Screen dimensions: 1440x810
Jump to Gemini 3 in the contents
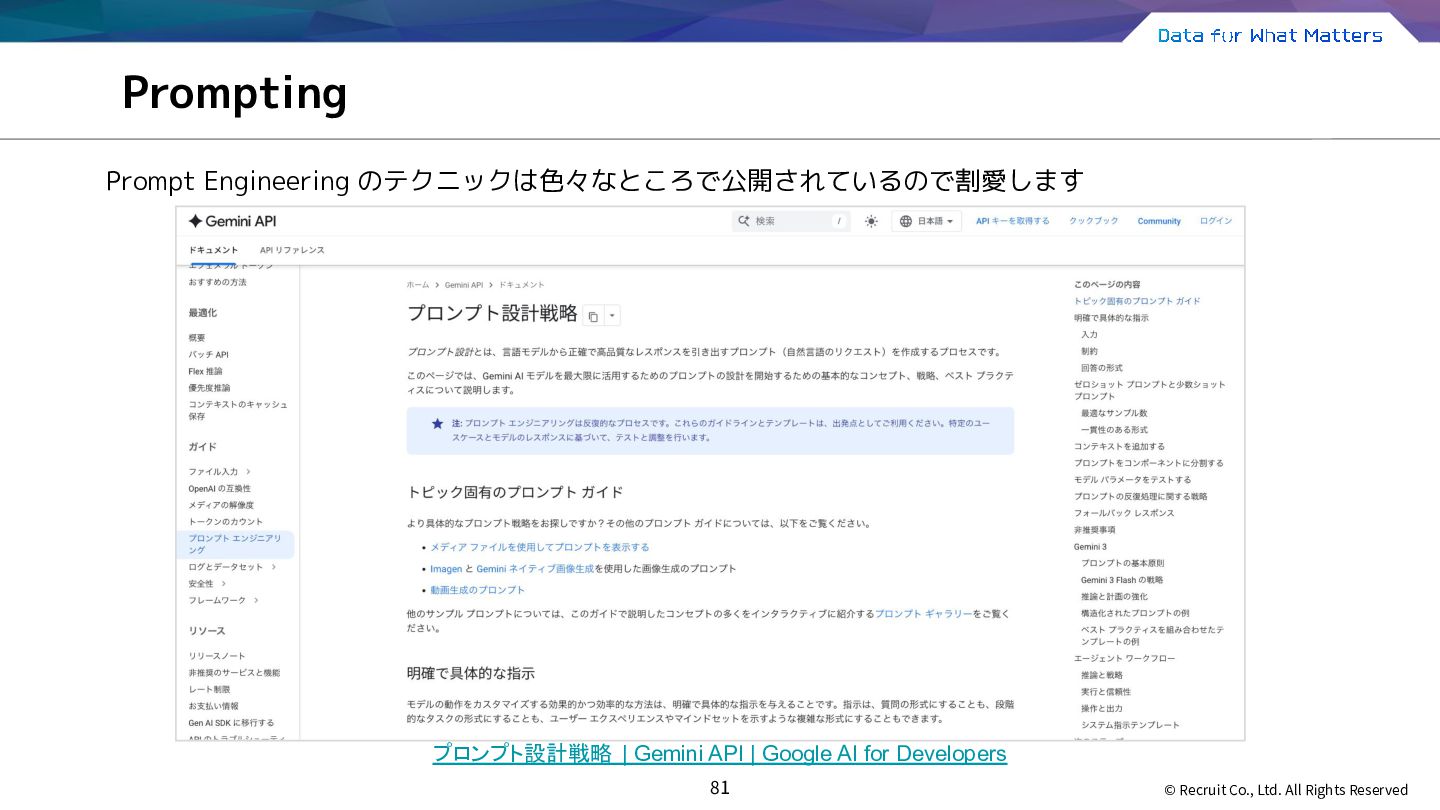[x=1090, y=547]
